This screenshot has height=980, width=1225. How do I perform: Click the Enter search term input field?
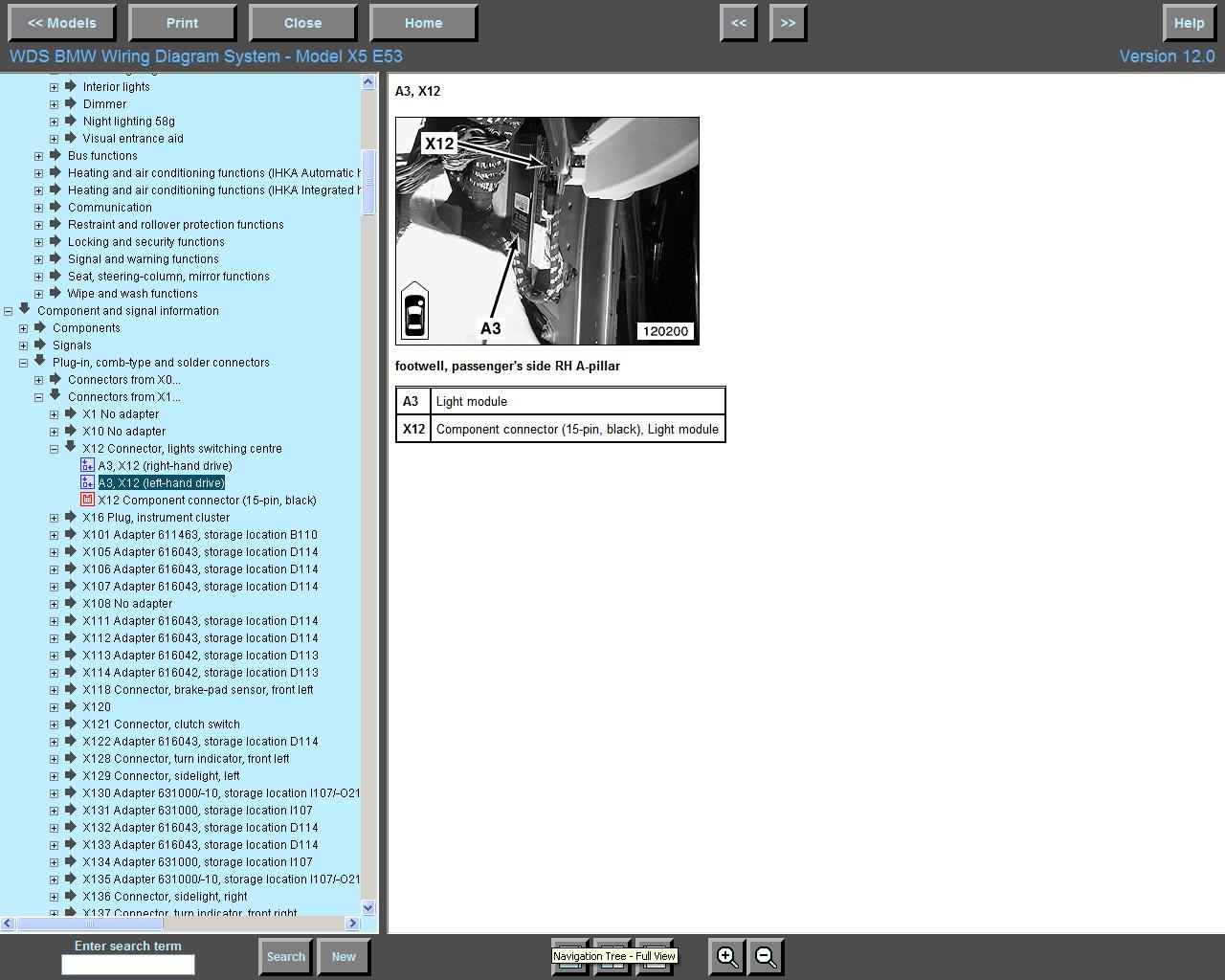pos(128,965)
